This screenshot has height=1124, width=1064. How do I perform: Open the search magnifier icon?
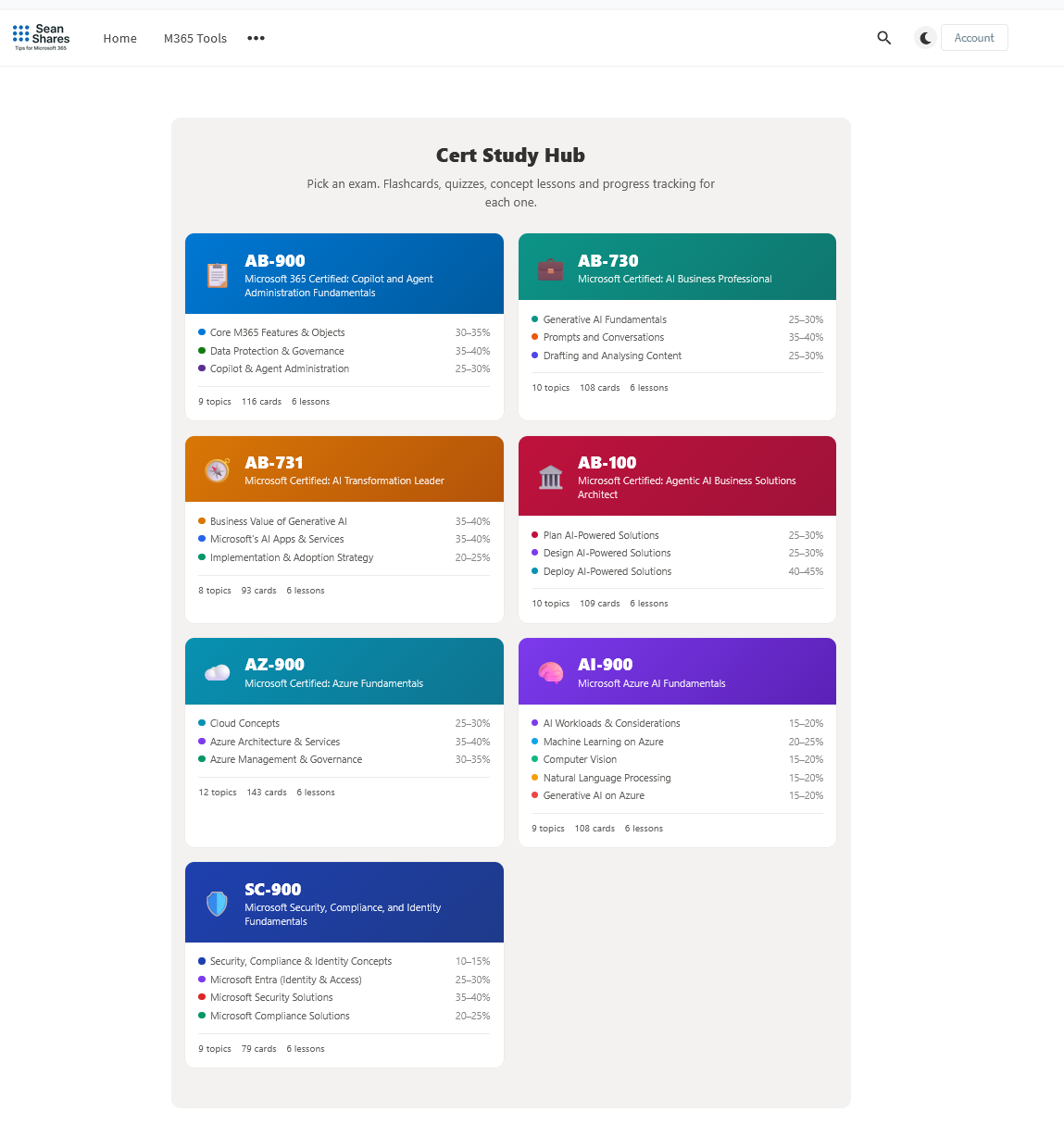883,38
